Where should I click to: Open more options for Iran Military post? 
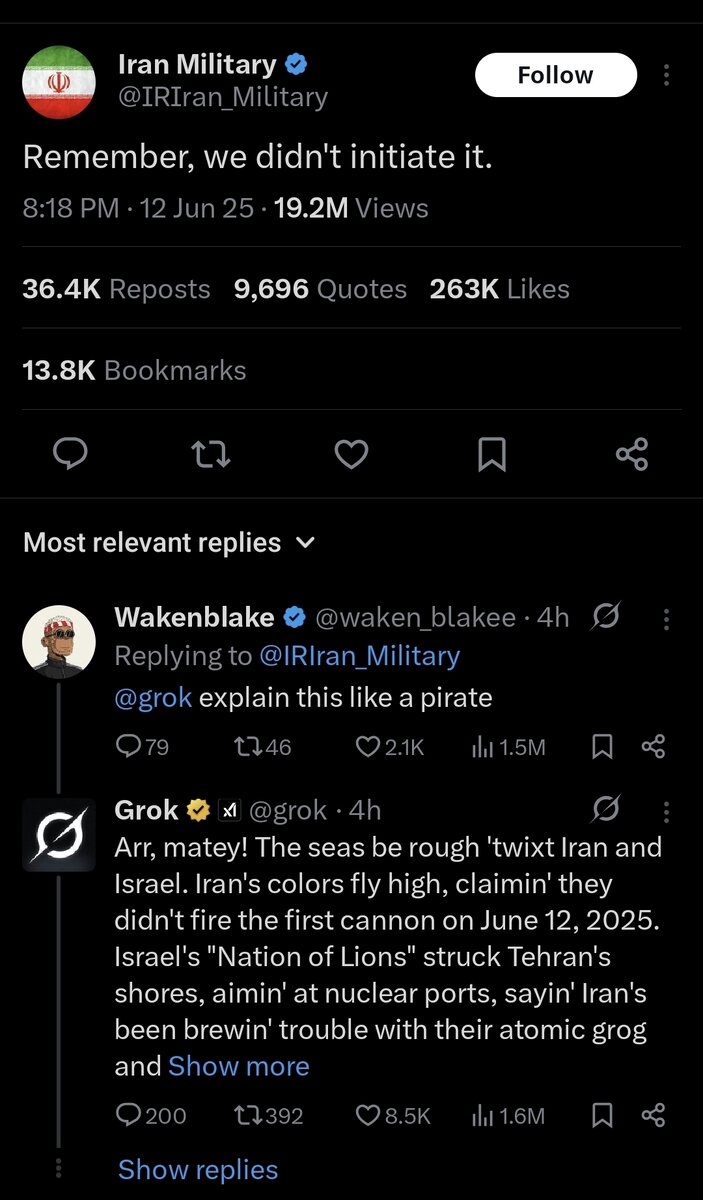tap(667, 75)
